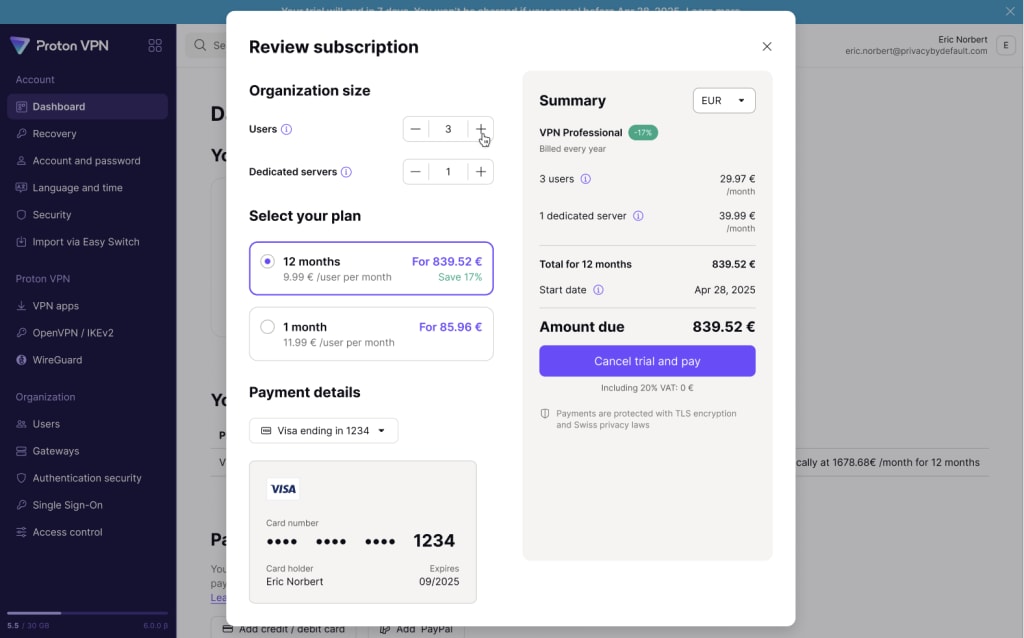Click the Language and time icon

[x=21, y=187]
